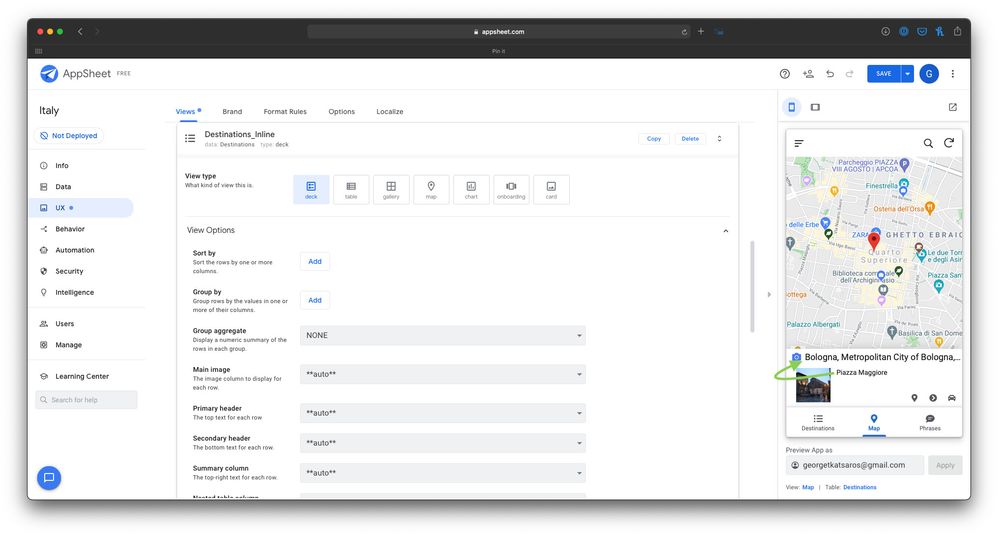Click the redo arrow icon
998x536 pixels.
(850, 74)
